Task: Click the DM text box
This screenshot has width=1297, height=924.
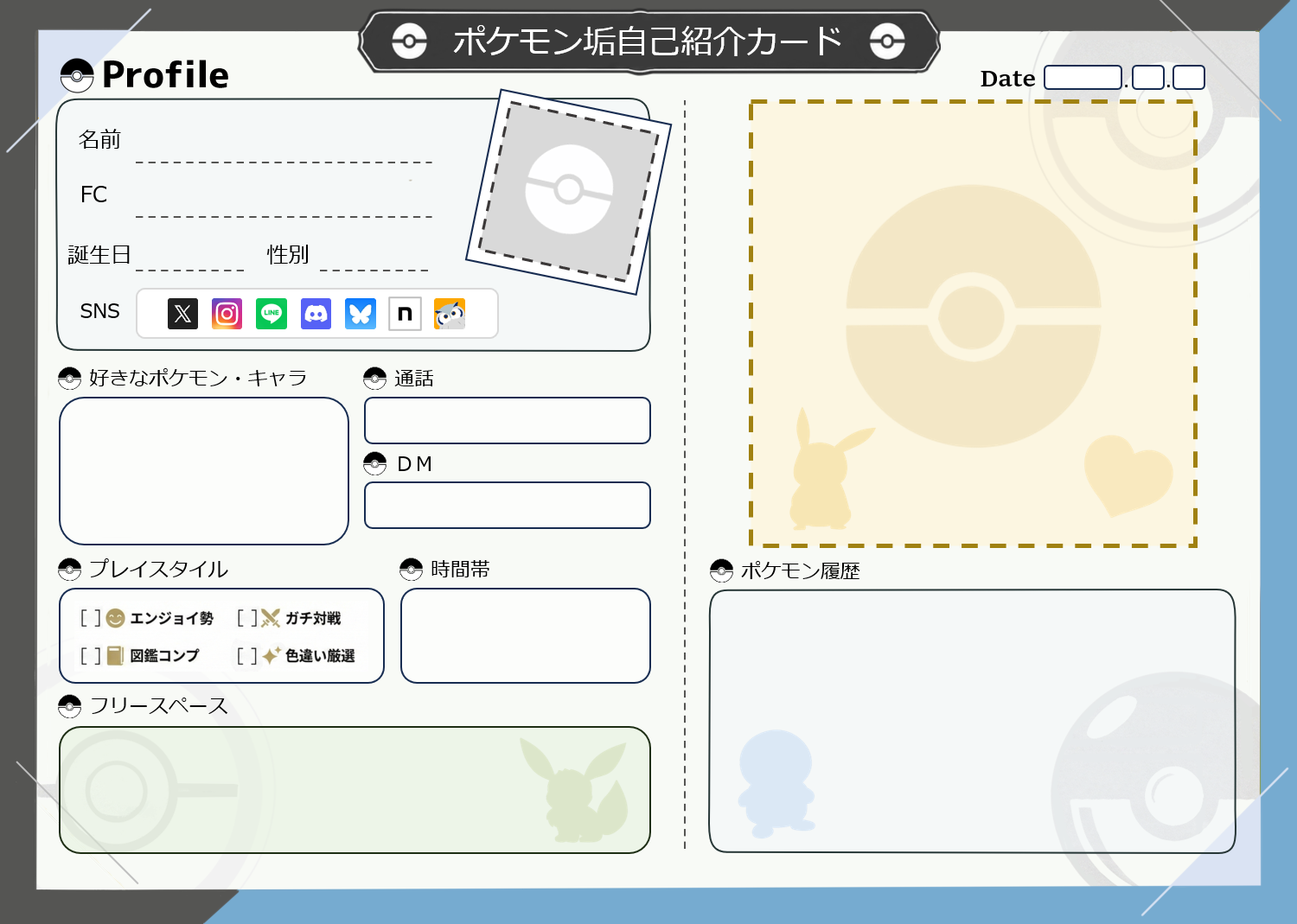Action: [508, 506]
